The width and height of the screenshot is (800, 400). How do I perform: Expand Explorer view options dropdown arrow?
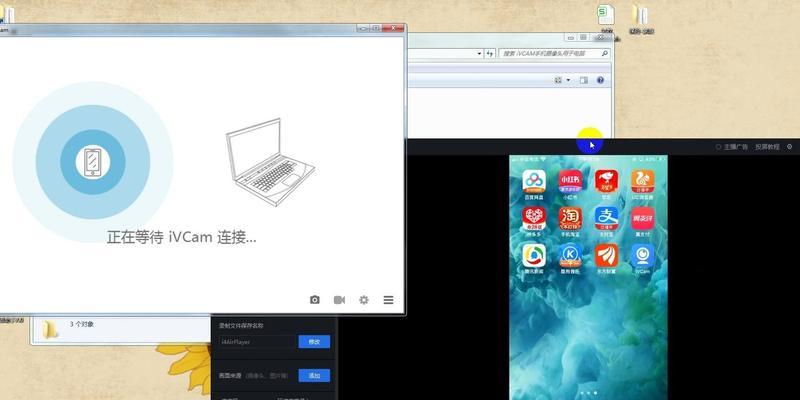pos(568,80)
